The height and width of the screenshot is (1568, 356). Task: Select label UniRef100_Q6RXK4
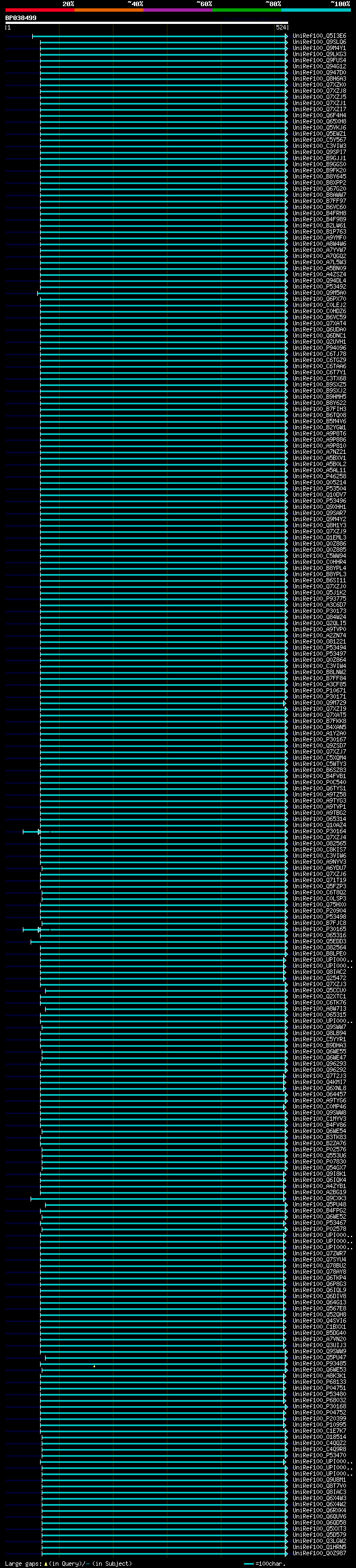(x=319, y=1511)
